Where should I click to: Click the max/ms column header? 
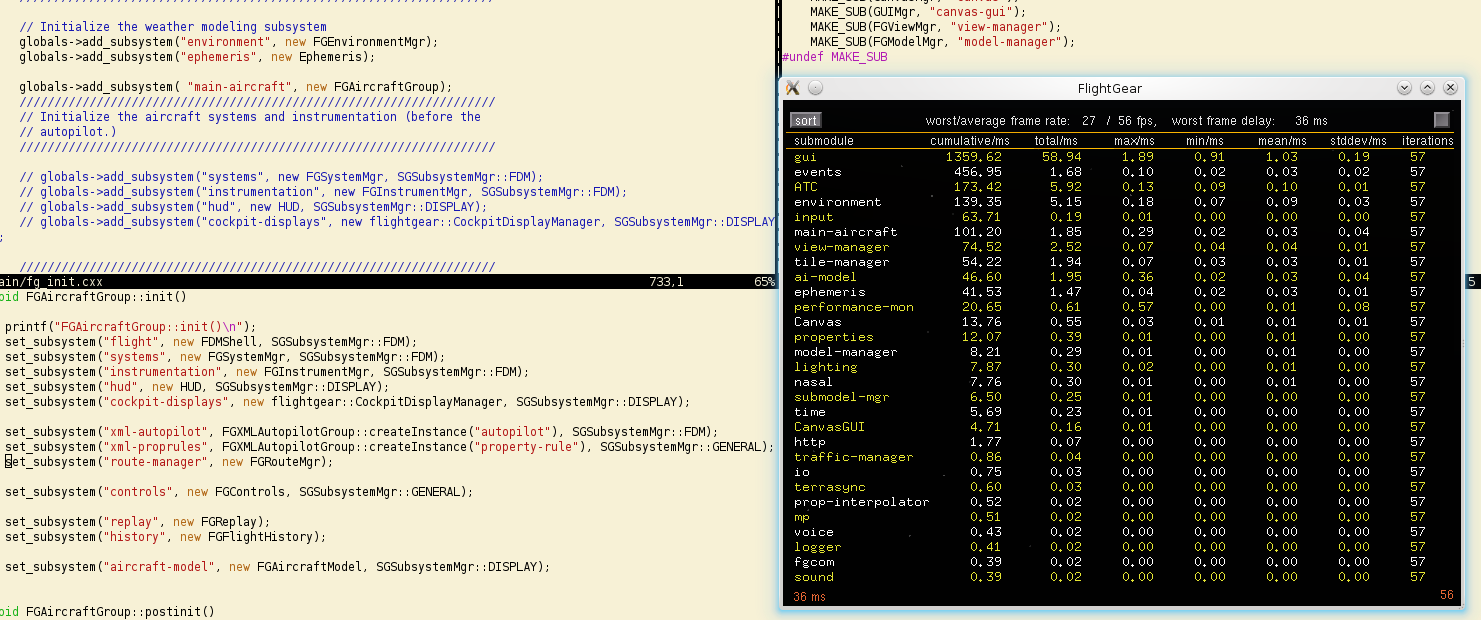pyautogui.click(x=1134, y=141)
